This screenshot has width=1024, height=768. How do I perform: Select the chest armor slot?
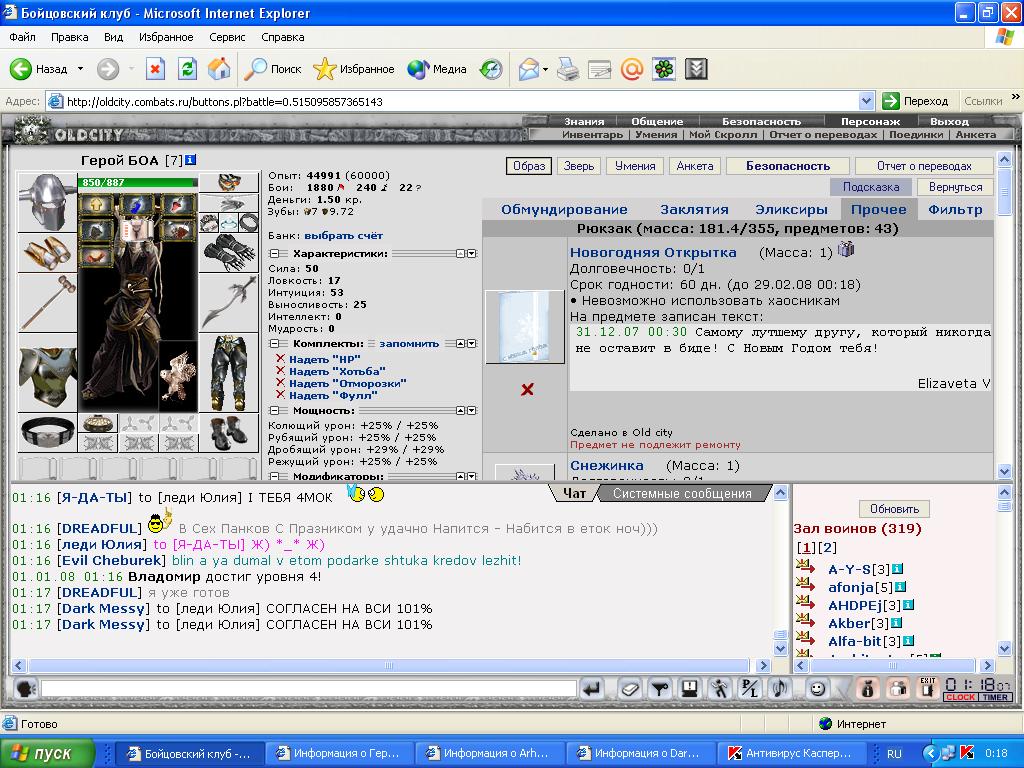(x=47, y=372)
